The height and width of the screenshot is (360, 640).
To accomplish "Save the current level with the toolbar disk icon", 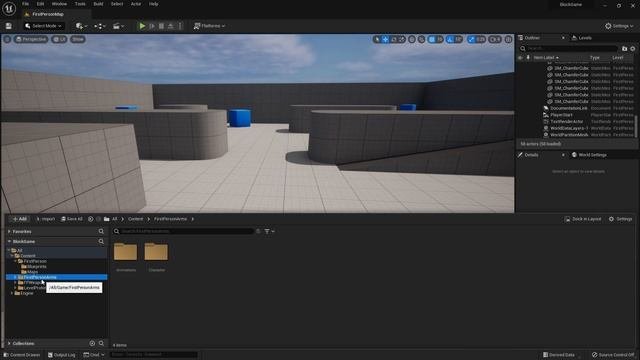I will [9, 26].
